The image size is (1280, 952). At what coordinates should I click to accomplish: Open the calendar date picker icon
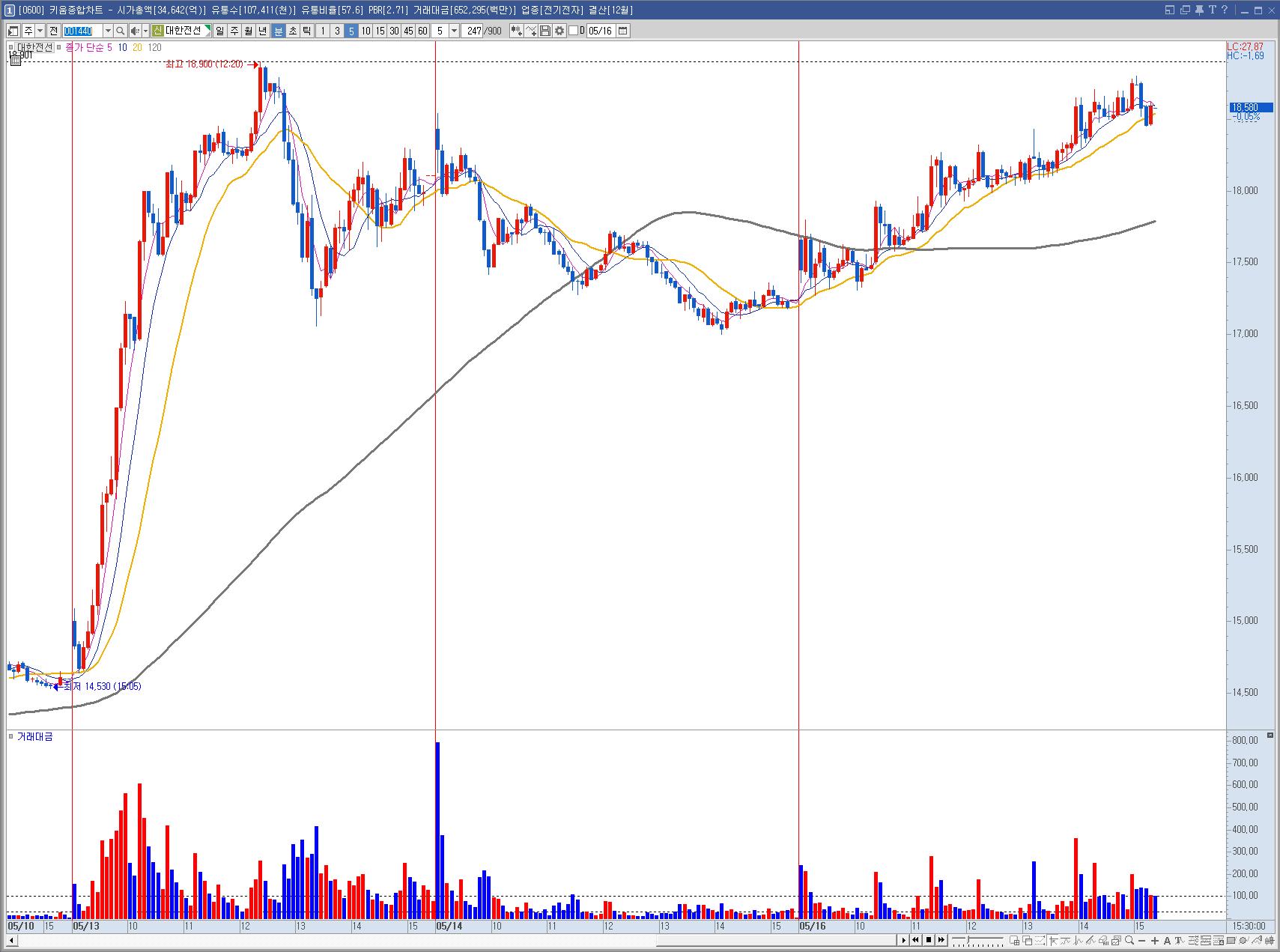click(x=622, y=31)
